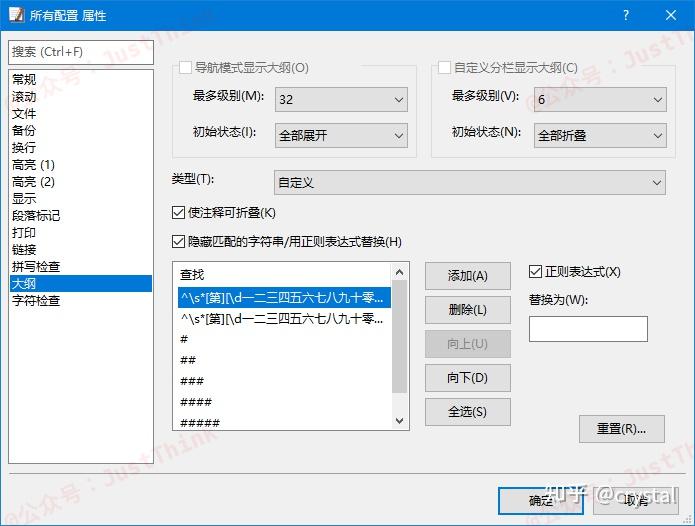This screenshot has width=695, height=526.
Task: Click the 删除(L) button
Action: pyautogui.click(x=468, y=310)
